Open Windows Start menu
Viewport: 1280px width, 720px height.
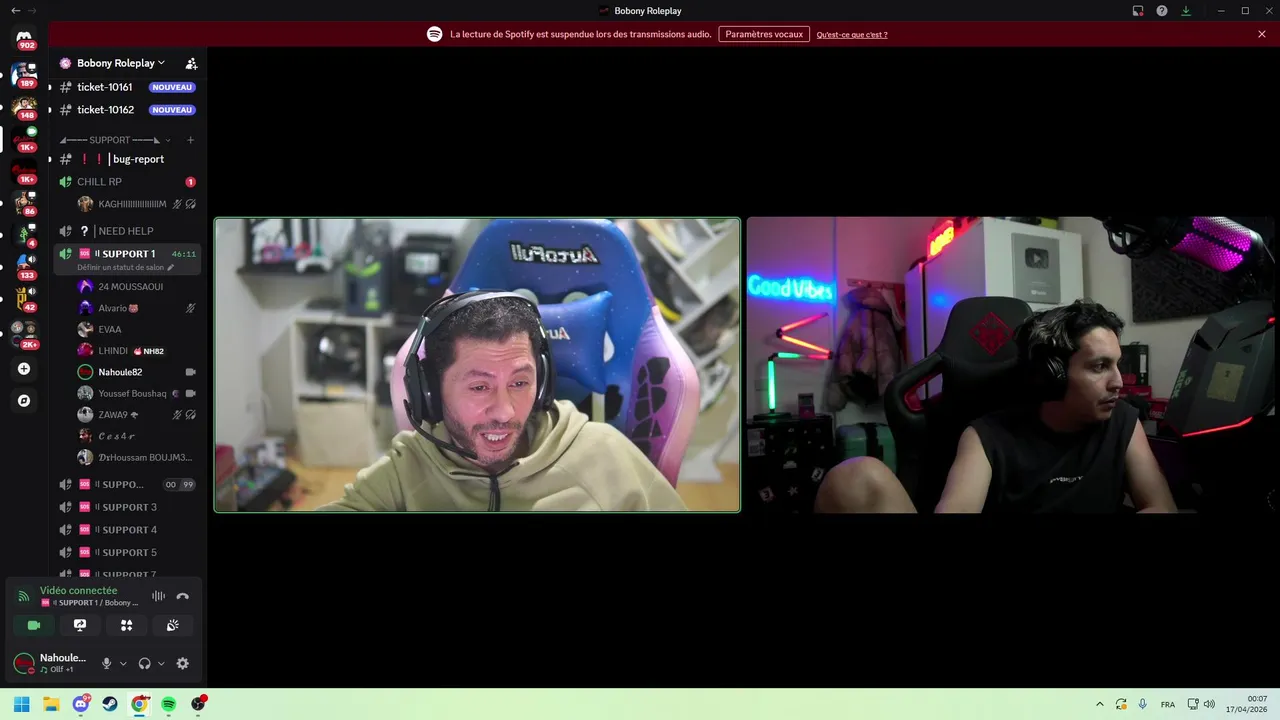21,704
